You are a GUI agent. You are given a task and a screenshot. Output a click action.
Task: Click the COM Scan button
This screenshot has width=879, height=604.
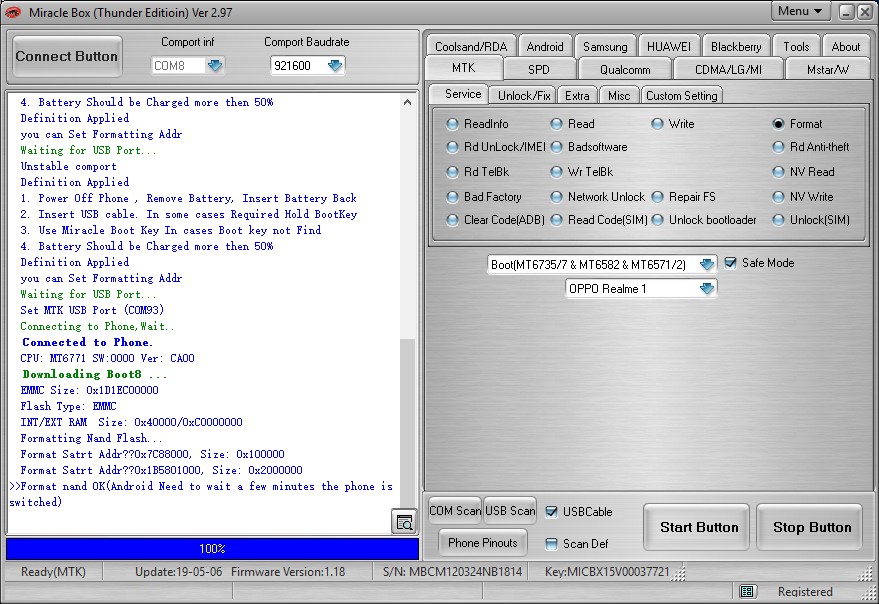click(455, 511)
